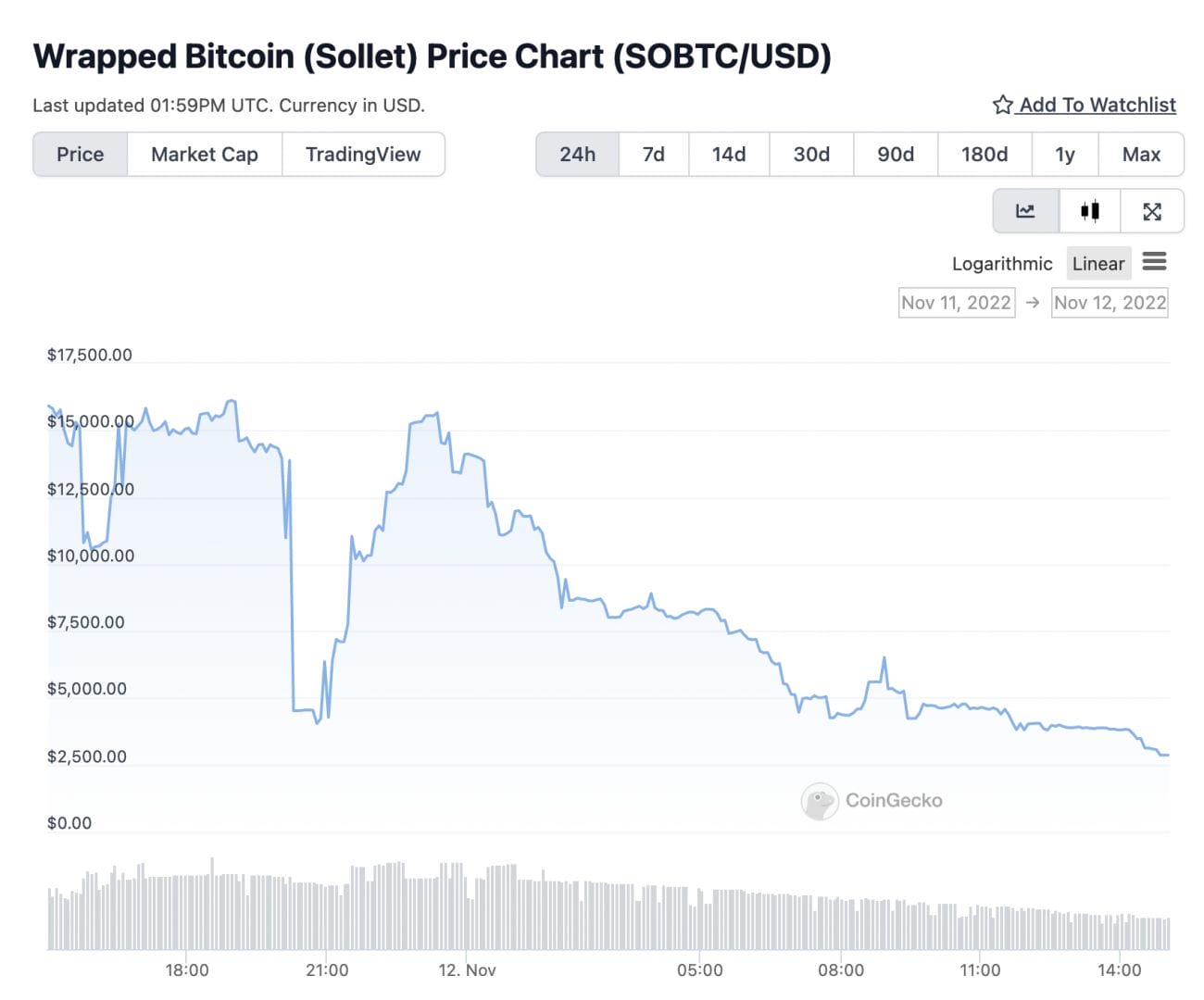1204x1000 pixels.
Task: Switch to the Market Cap tab
Action: [x=205, y=155]
